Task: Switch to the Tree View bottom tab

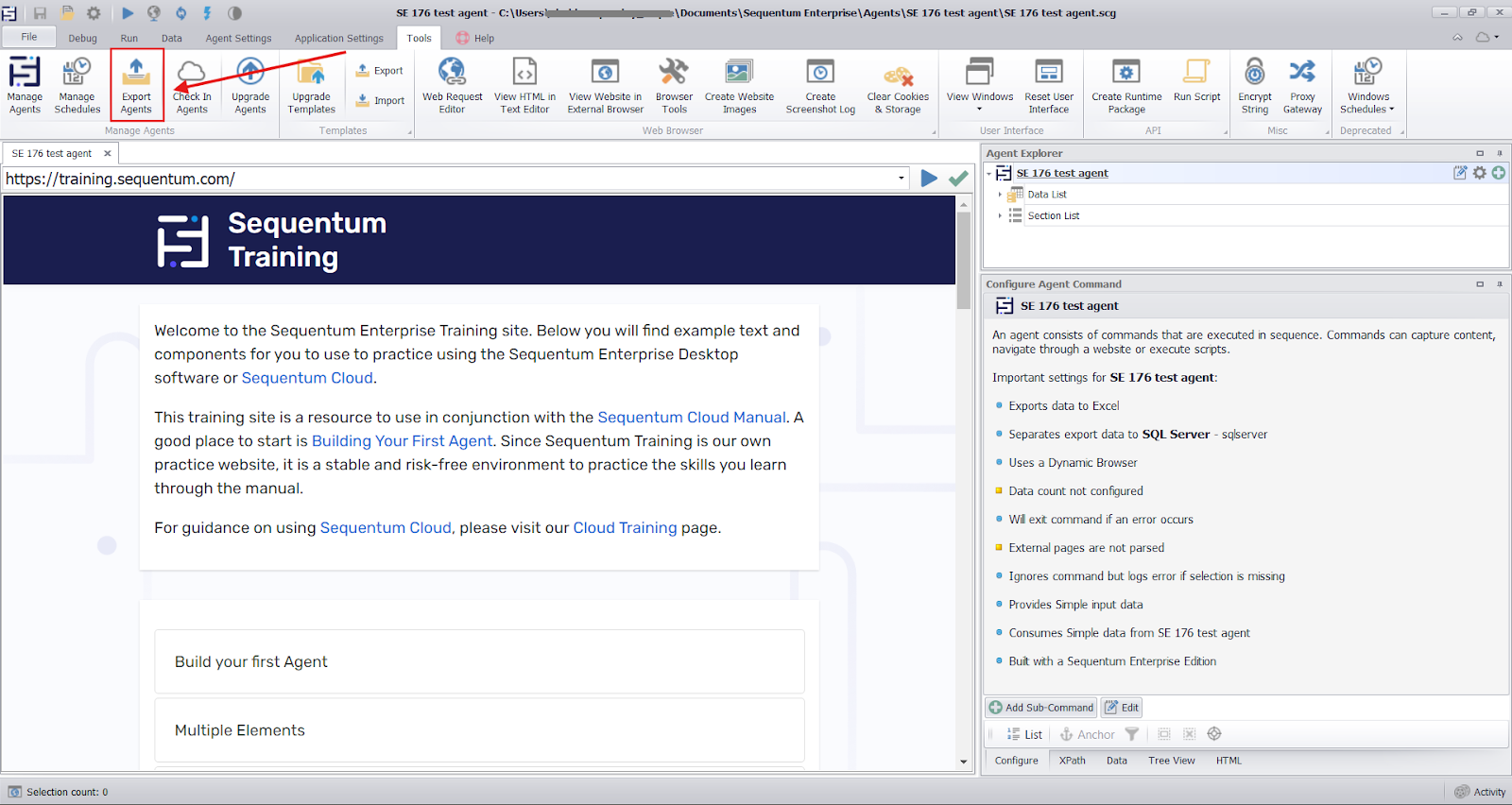Action: 1171,761
